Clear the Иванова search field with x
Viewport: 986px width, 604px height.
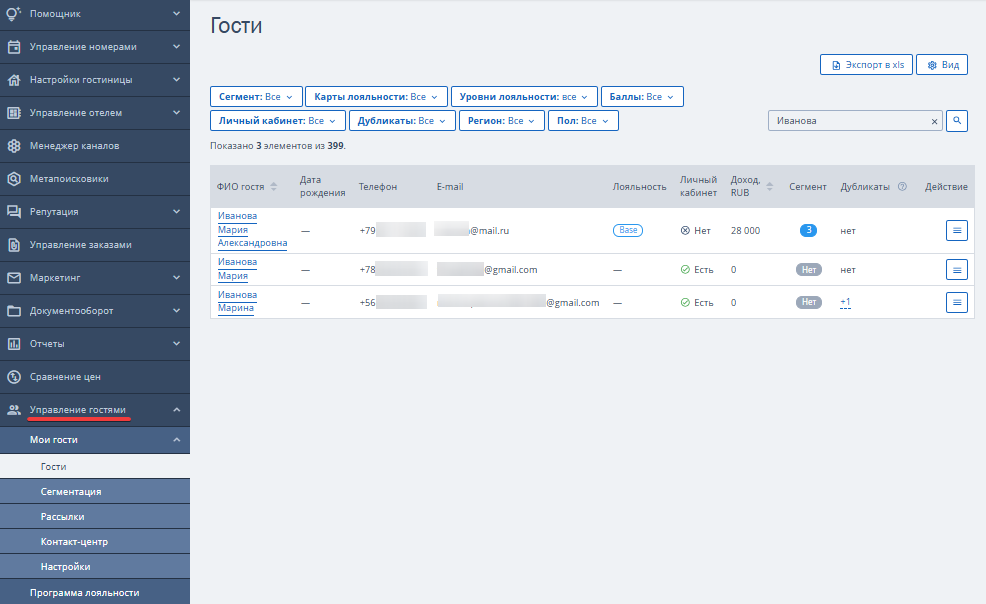(934, 121)
